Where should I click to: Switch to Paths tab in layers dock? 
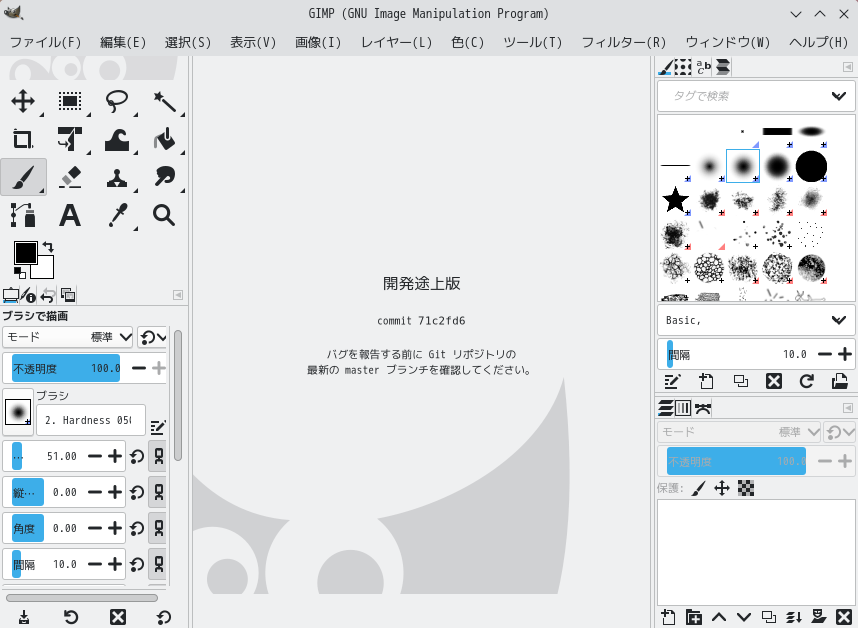point(703,409)
